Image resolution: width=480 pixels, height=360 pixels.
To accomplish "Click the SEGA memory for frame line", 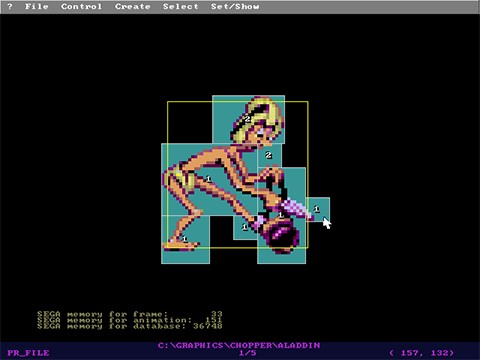I will [129, 314].
